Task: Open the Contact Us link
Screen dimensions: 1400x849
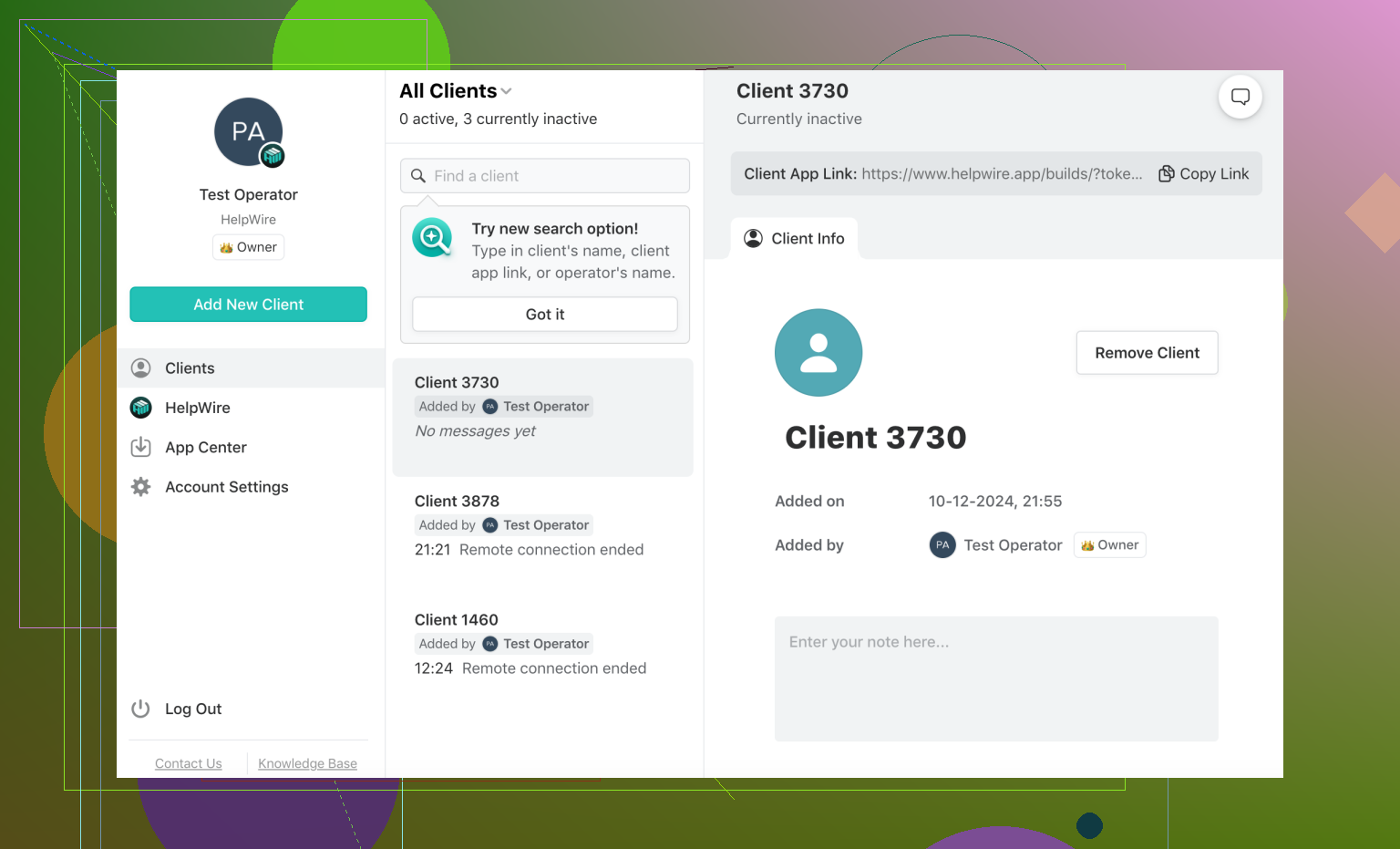Action: [x=189, y=763]
